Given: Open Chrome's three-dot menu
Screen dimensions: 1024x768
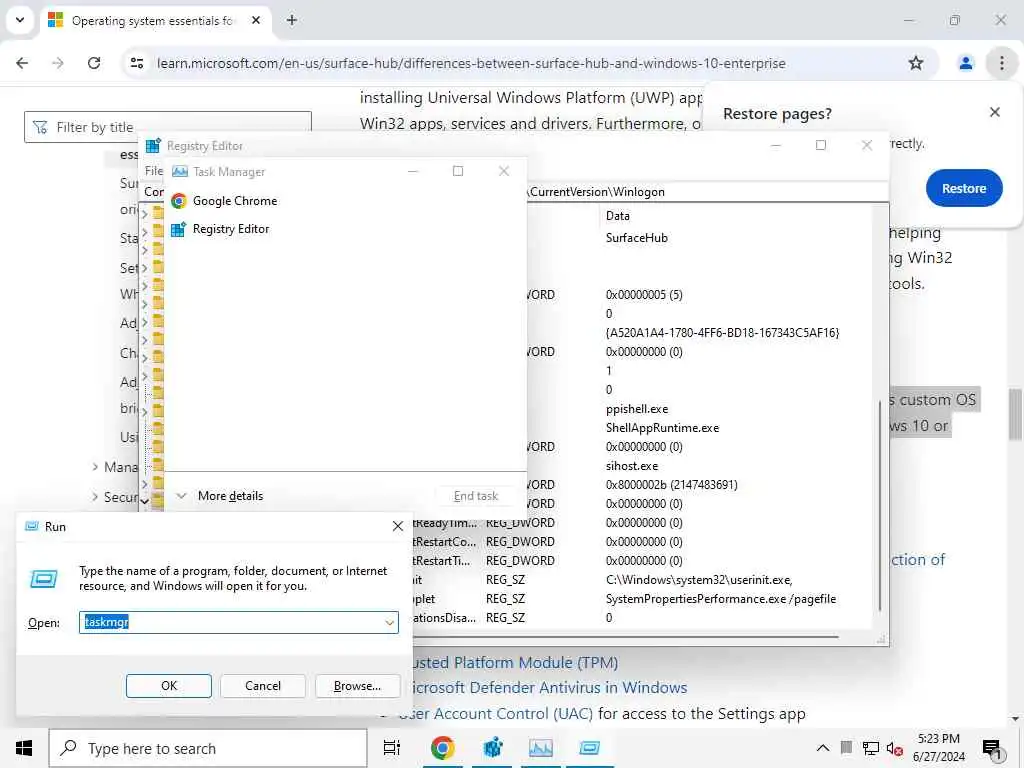Looking at the screenshot, I should point(1002,63).
